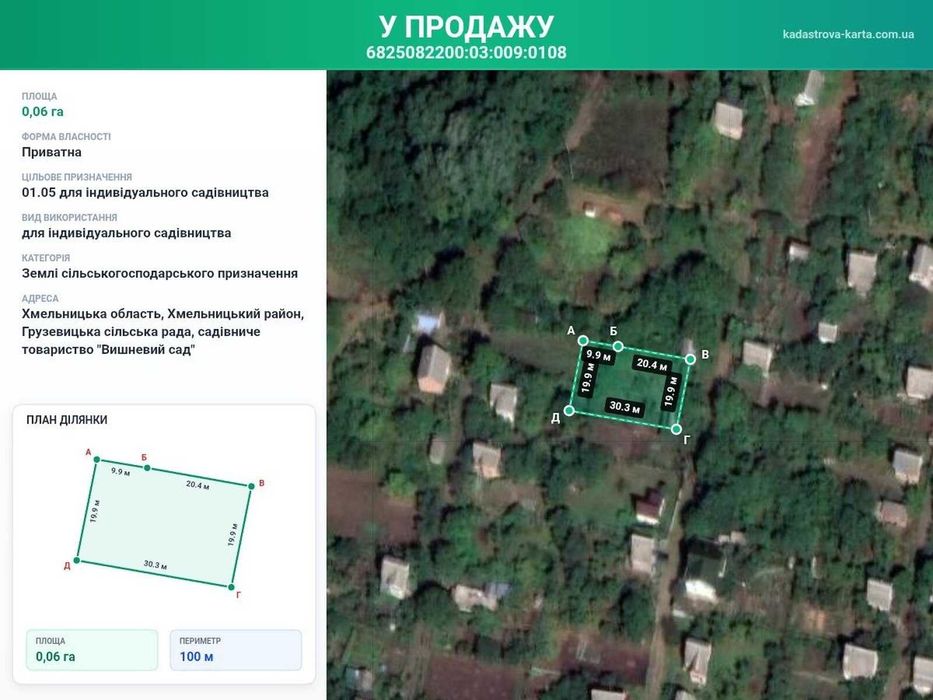Click the '30.3 м' side label on map
The width and height of the screenshot is (933, 700).
point(624,407)
